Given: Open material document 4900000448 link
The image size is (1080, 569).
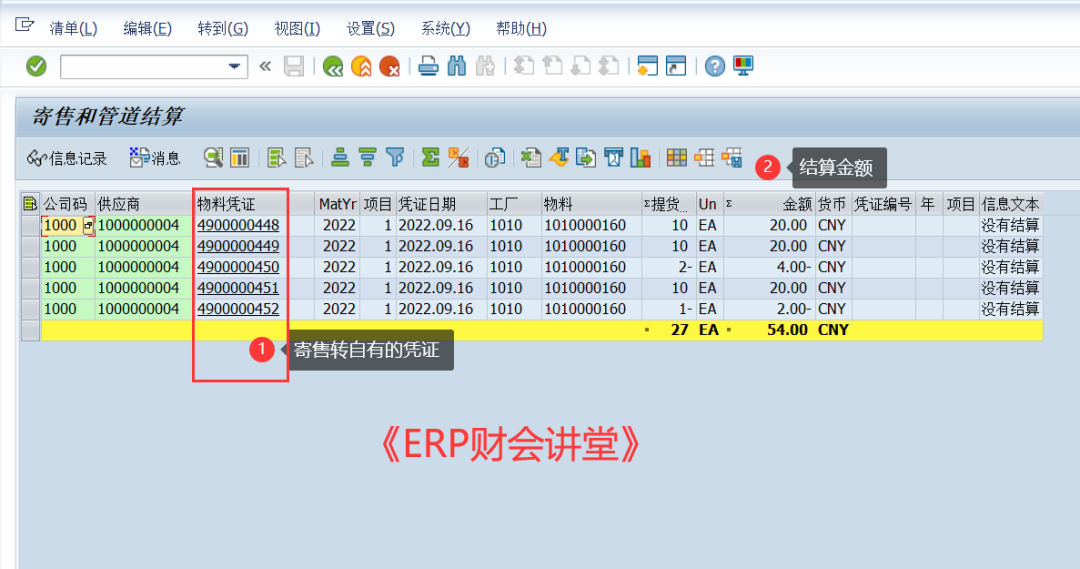Looking at the screenshot, I should (238, 225).
